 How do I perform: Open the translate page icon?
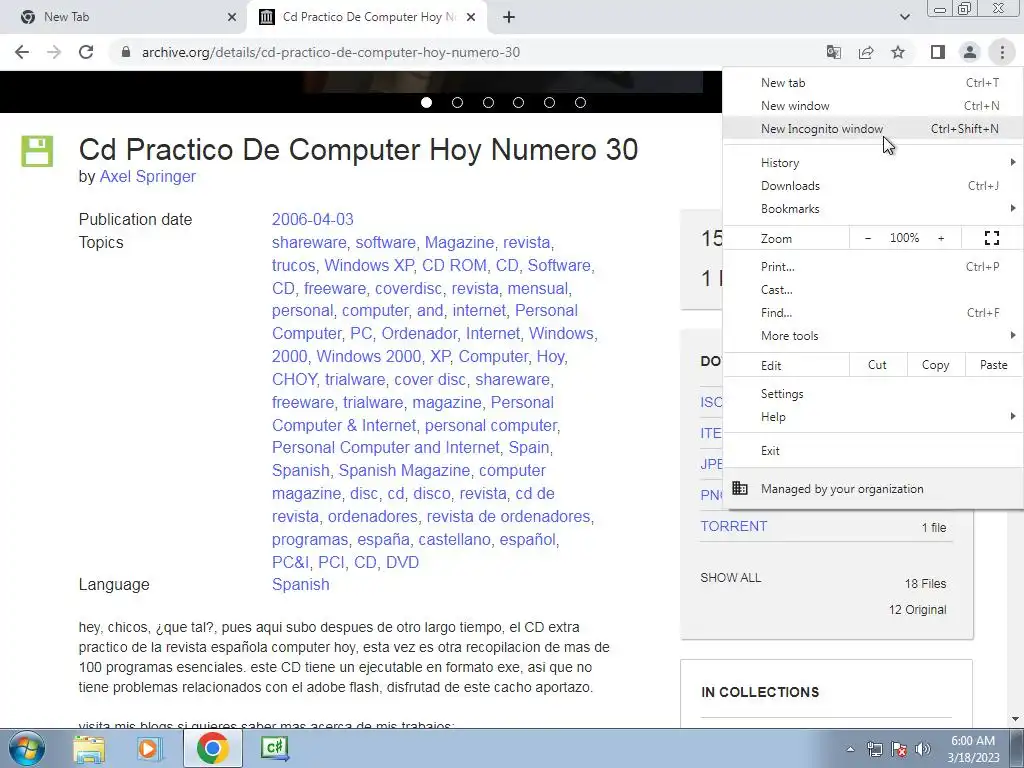coord(834,52)
